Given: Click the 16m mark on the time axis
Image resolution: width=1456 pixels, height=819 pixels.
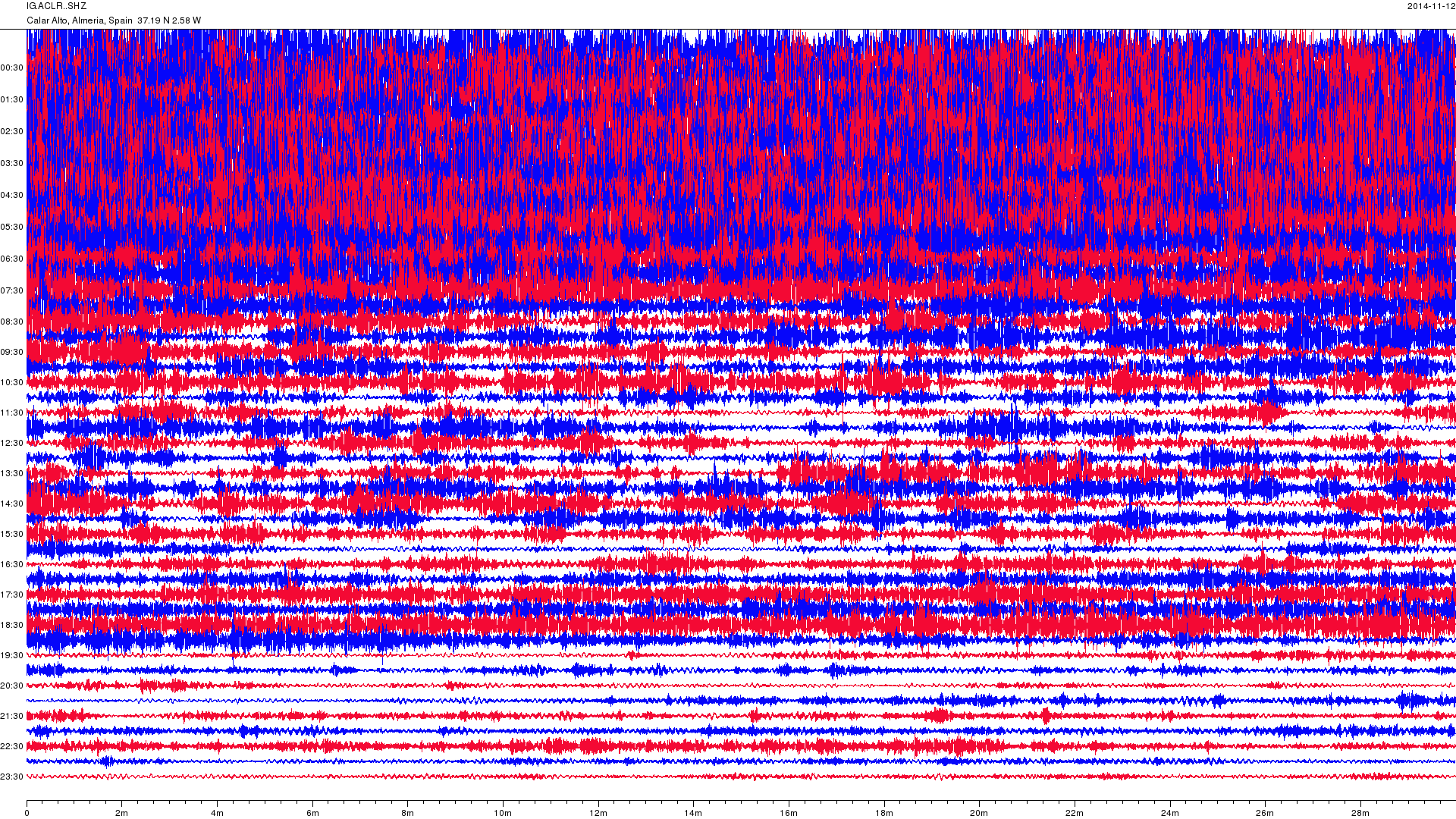Looking at the screenshot, I should pos(789,814).
